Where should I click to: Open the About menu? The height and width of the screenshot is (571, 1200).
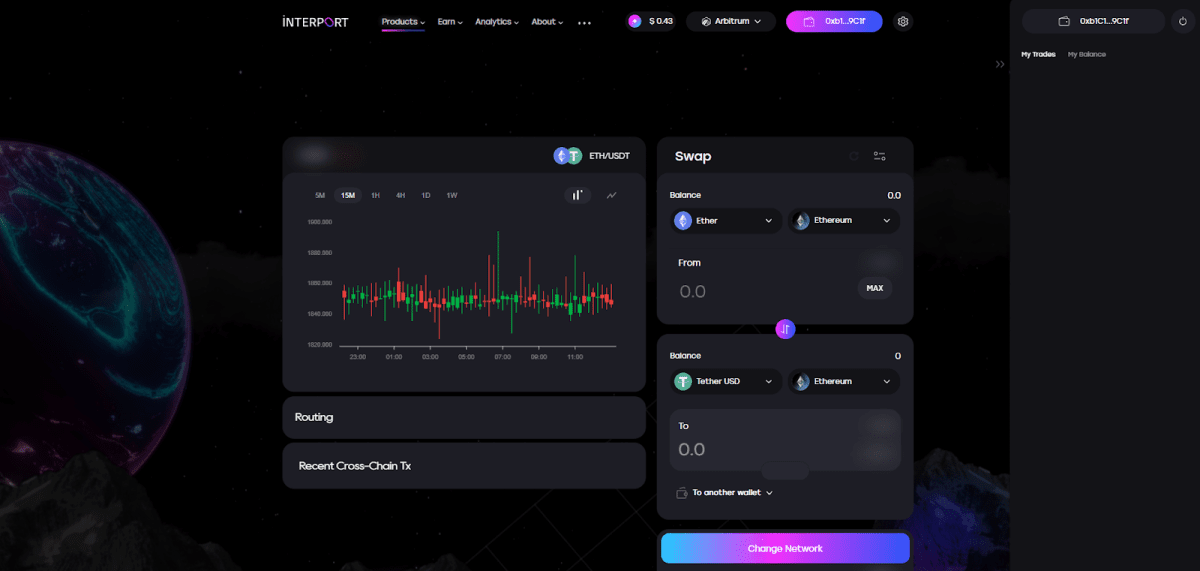[x=547, y=21]
